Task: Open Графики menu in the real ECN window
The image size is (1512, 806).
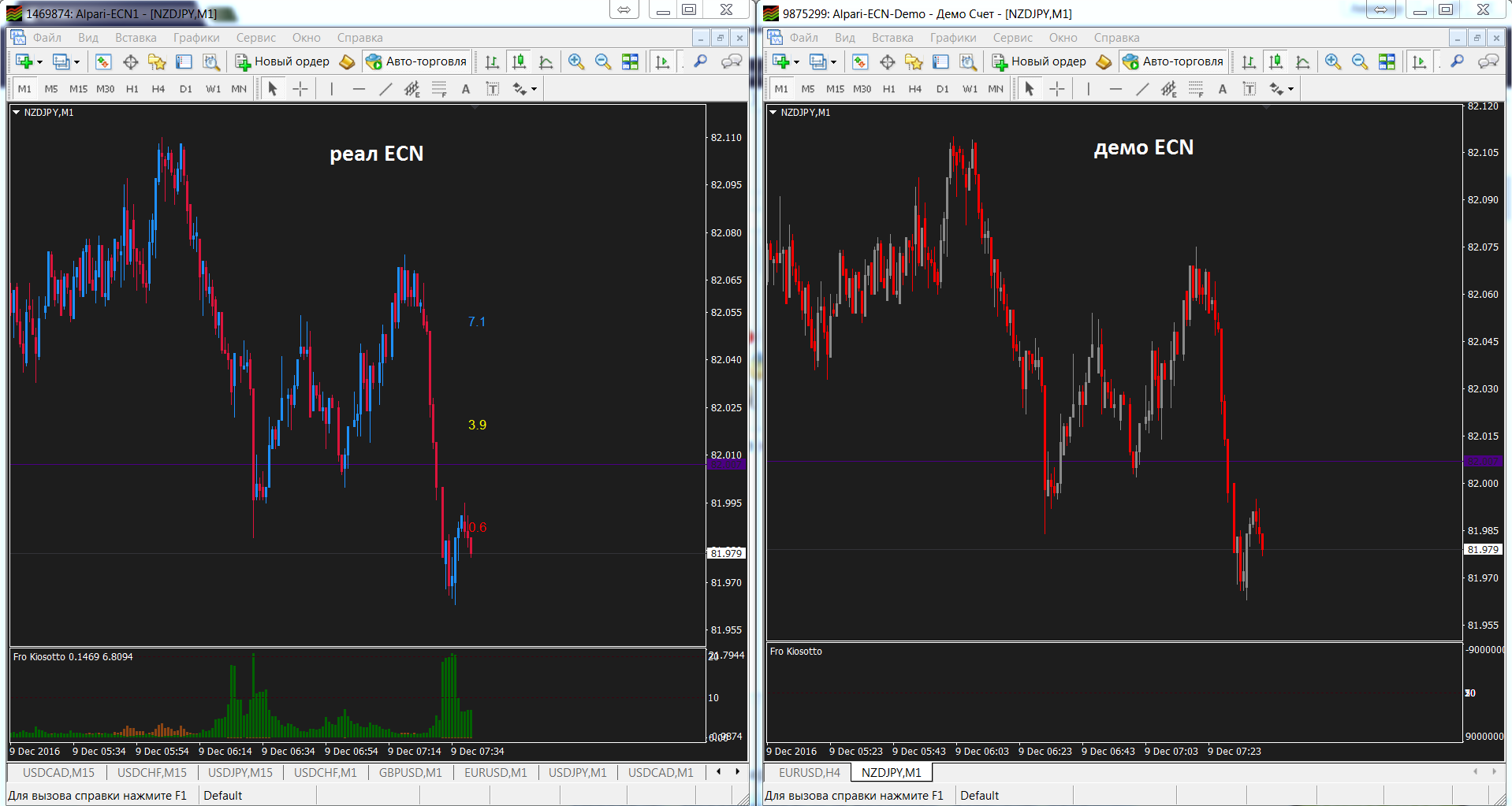Action: pos(196,38)
